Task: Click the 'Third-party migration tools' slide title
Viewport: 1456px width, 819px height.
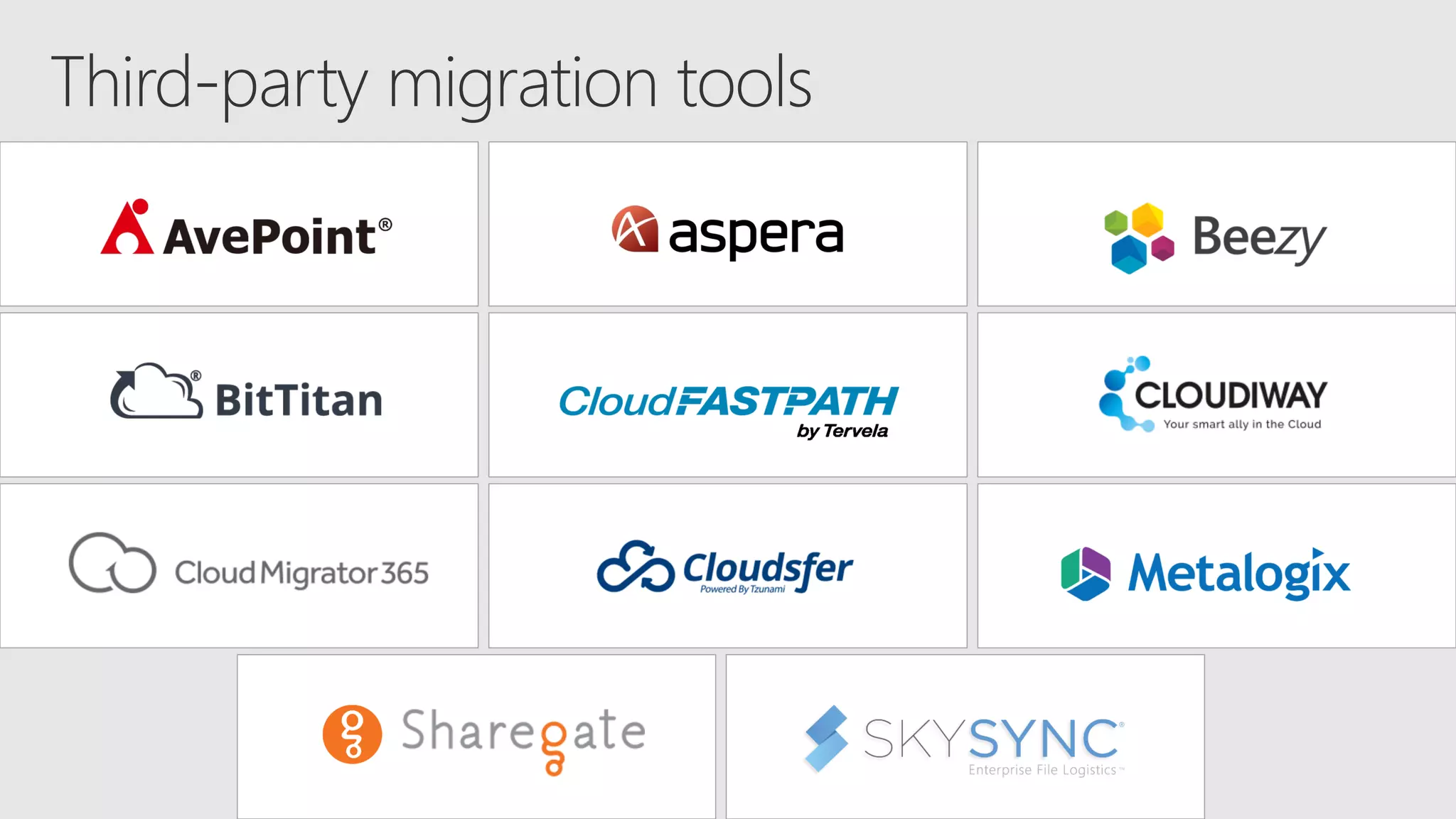Action: (x=431, y=84)
